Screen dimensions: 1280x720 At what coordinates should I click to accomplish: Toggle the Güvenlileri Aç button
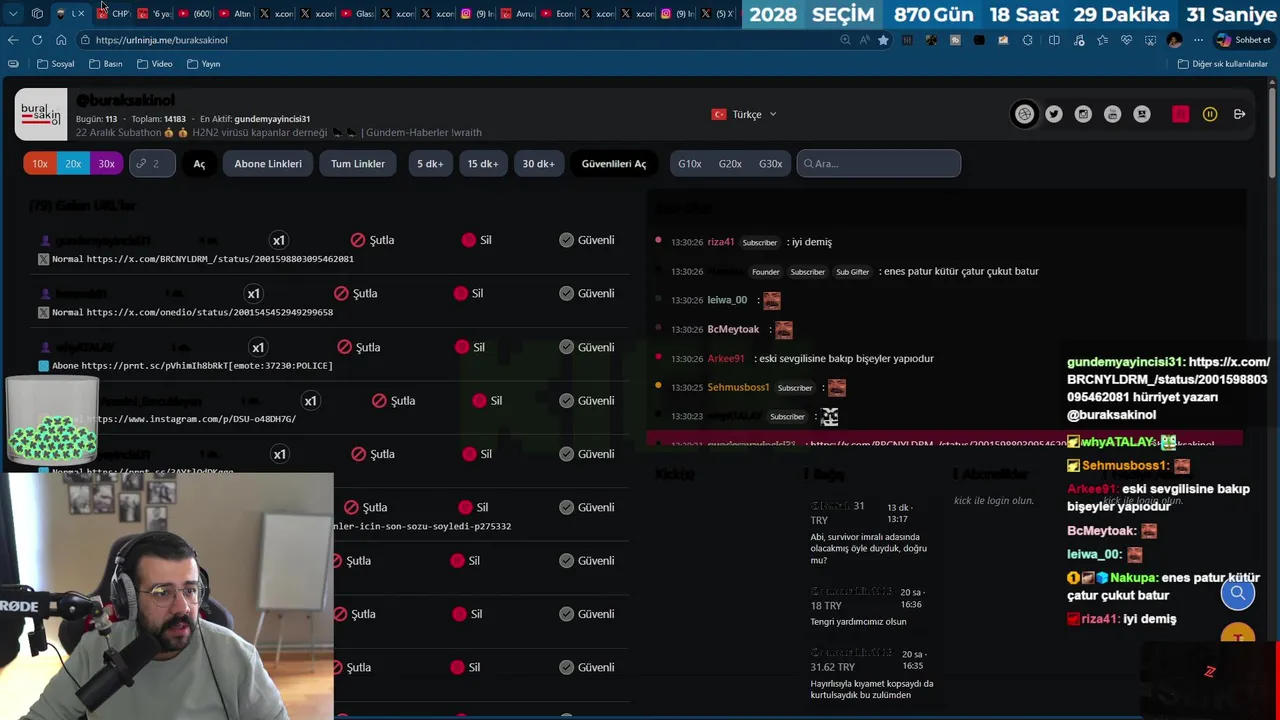tap(614, 164)
